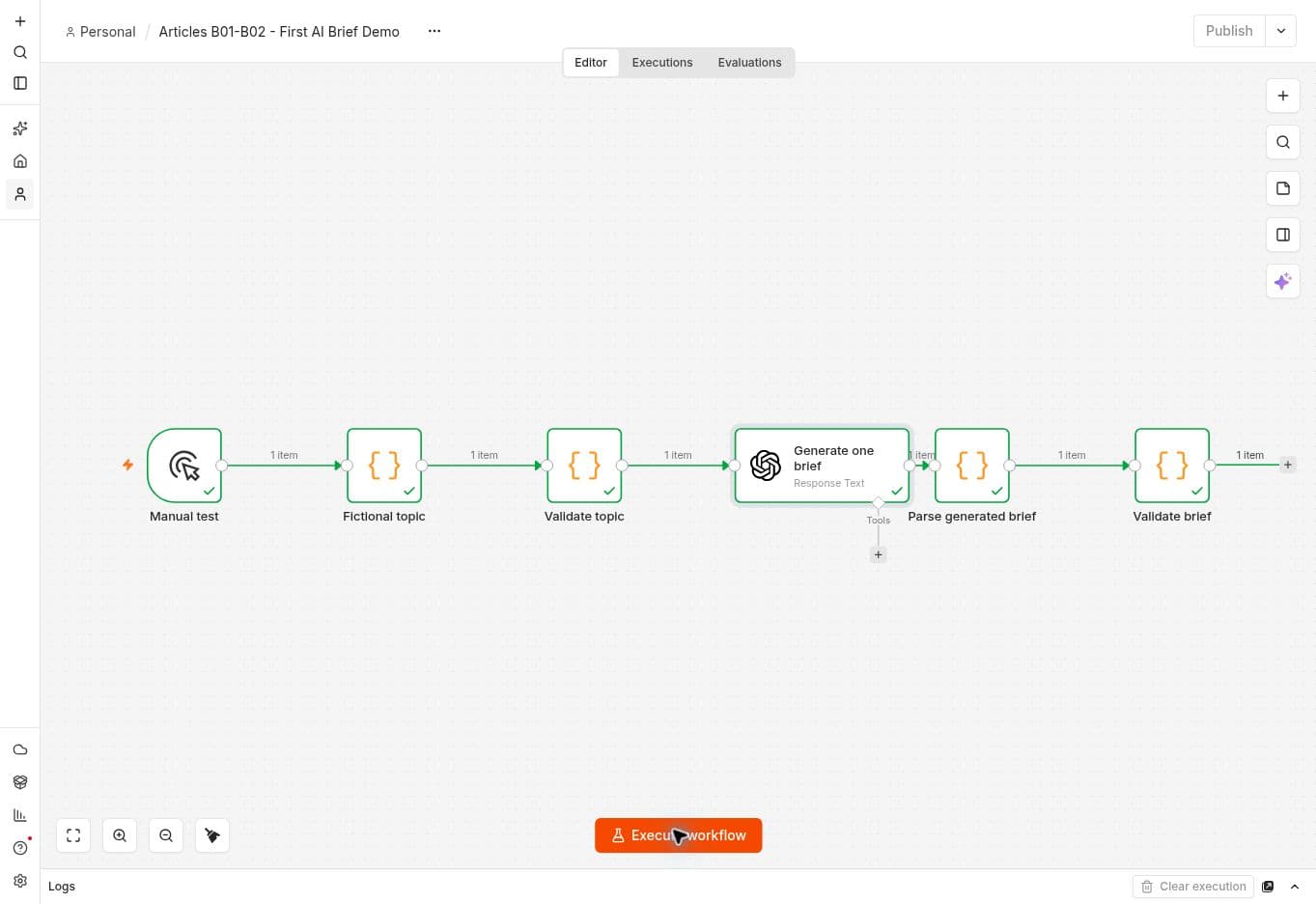
Task: Open the workflow three-dots menu
Action: click(x=434, y=31)
